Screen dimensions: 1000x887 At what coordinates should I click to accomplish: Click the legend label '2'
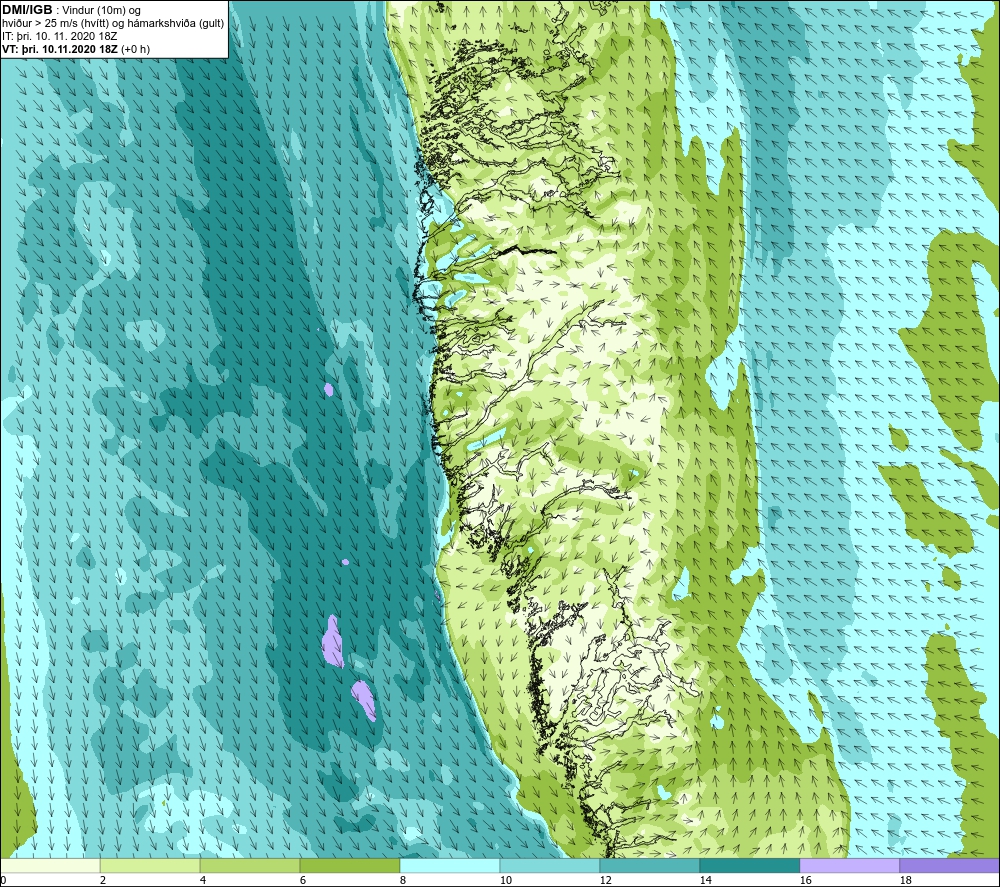103,880
